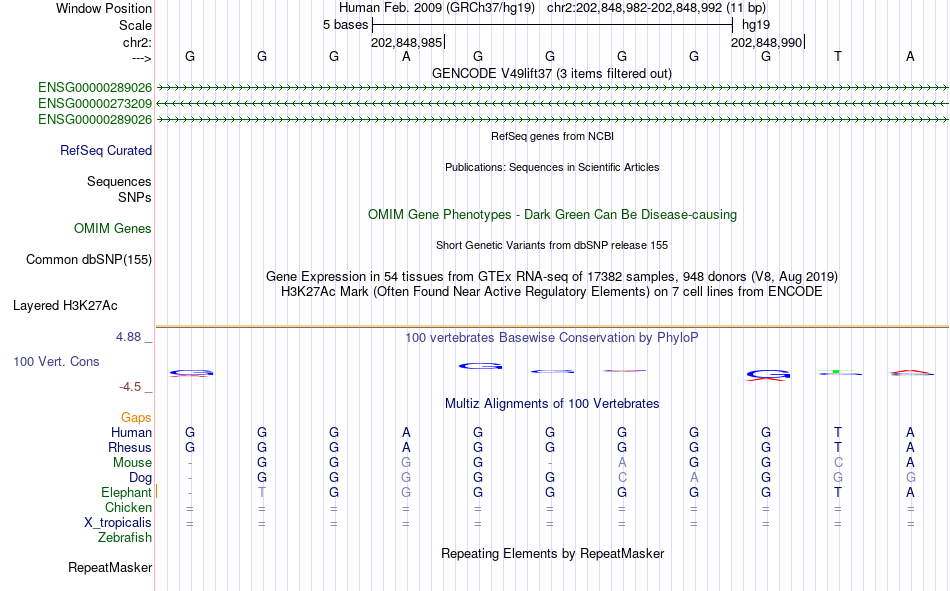Click 'Multiz Alignments of 100 Vertebrates' title

click(552, 404)
